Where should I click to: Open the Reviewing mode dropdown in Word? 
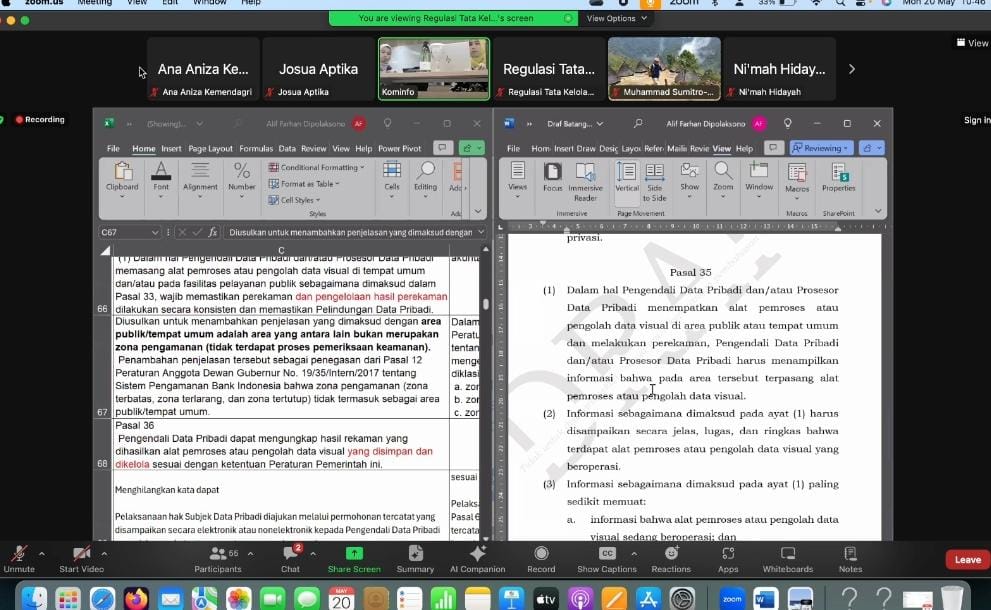[822, 148]
